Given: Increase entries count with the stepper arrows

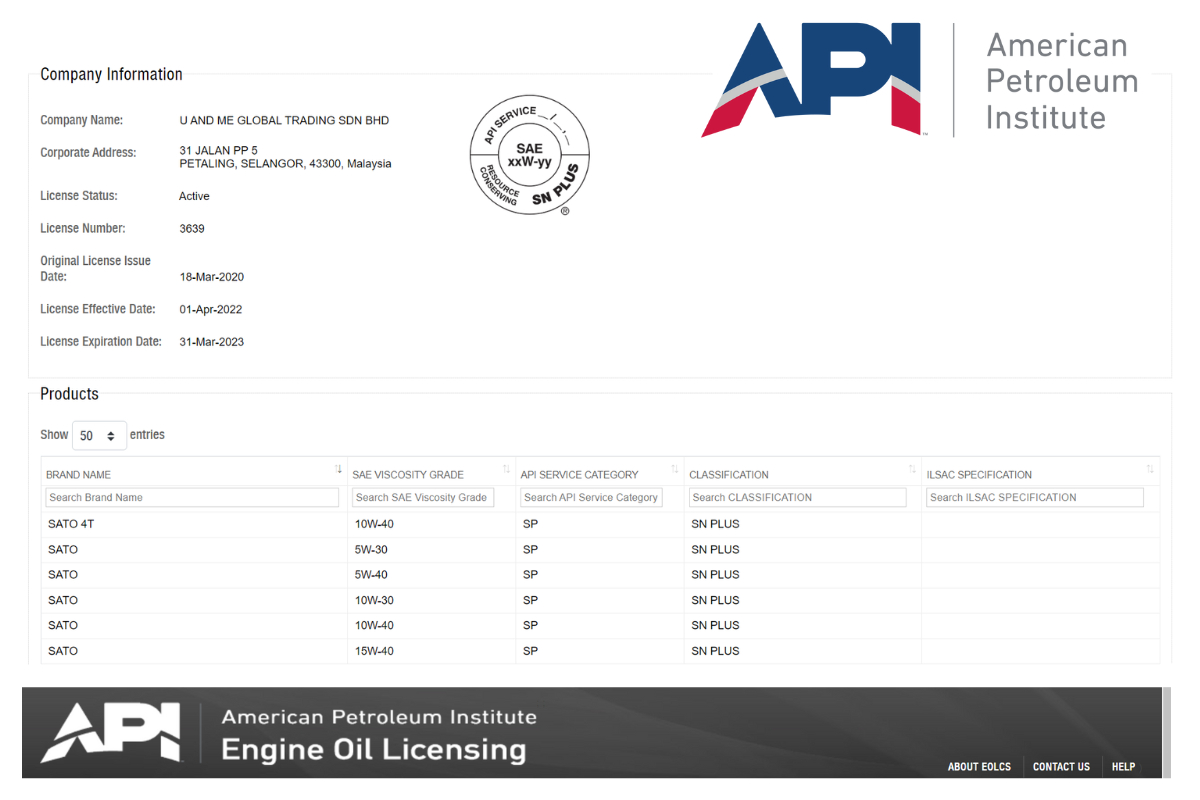Looking at the screenshot, I should point(113,435).
